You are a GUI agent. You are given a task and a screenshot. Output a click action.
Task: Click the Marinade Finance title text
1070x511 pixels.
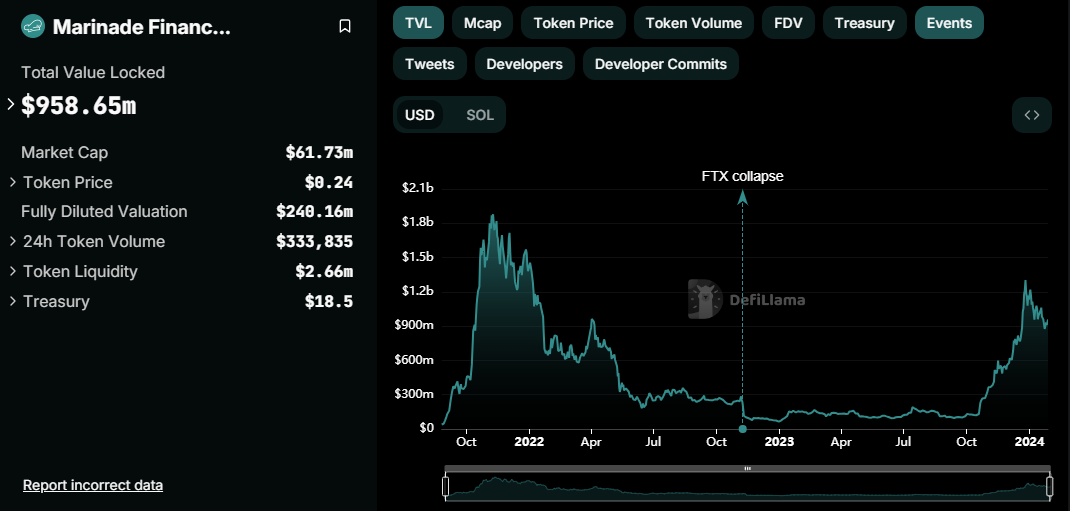click(142, 27)
